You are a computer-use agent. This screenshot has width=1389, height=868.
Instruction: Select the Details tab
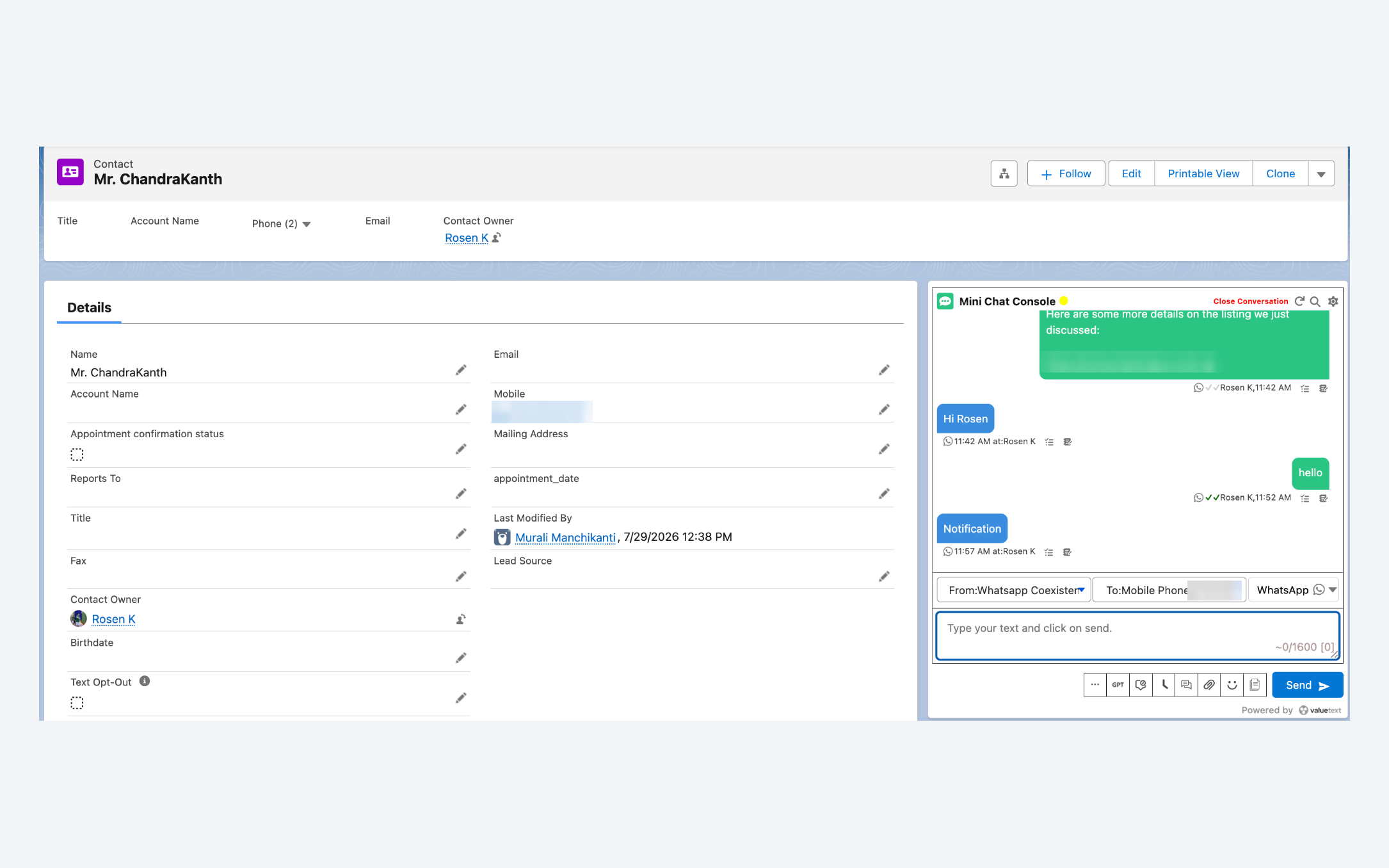click(89, 308)
